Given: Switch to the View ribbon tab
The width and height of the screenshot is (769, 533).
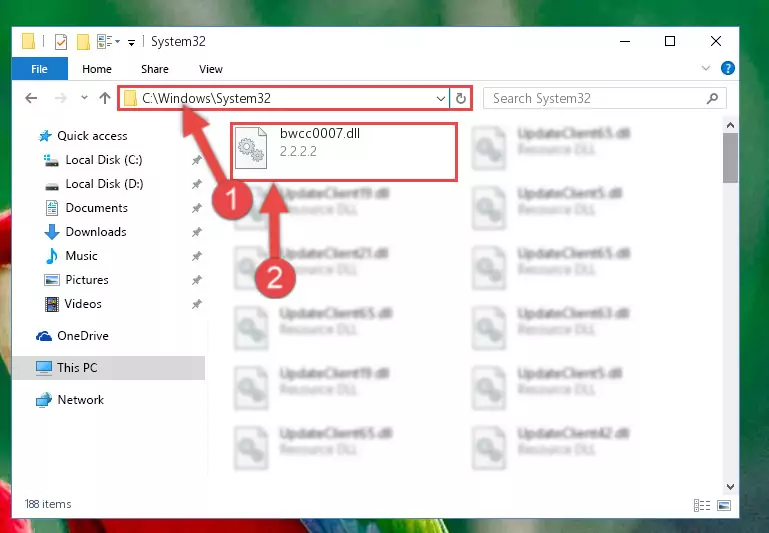Looking at the screenshot, I should pos(210,69).
